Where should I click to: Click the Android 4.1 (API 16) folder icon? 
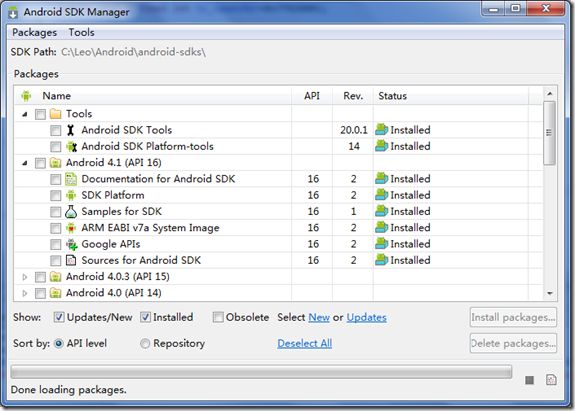coord(55,163)
